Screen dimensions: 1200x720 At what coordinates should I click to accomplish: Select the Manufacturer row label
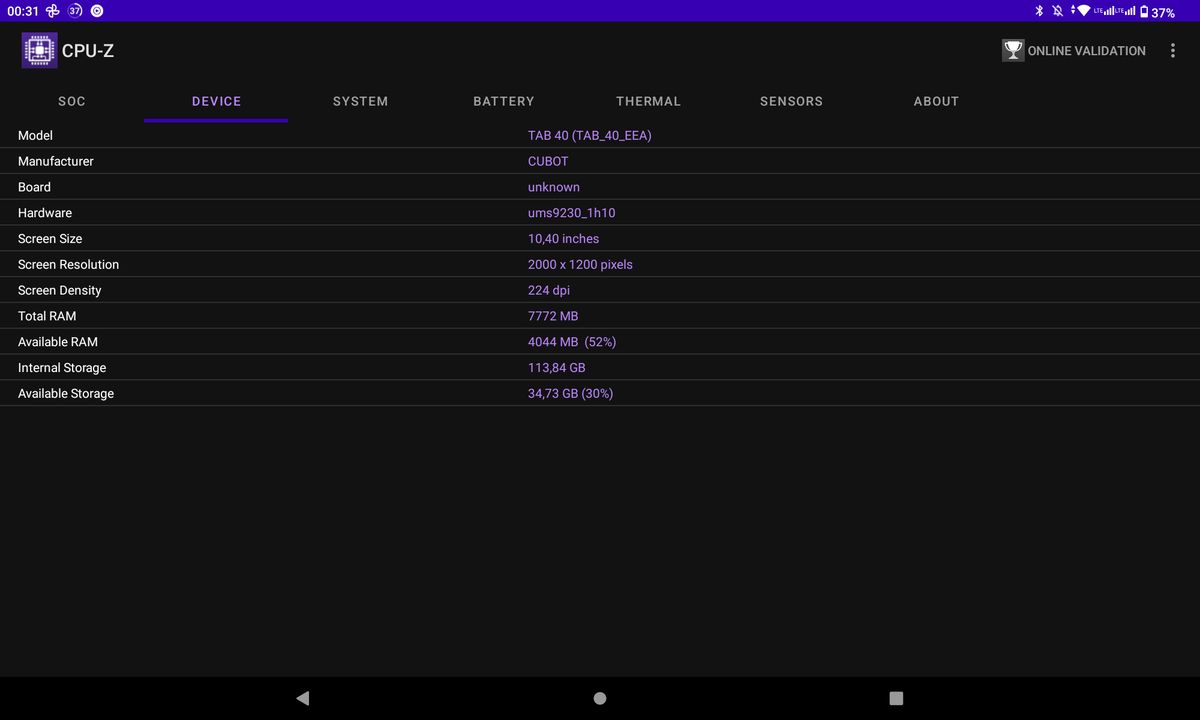[56, 161]
